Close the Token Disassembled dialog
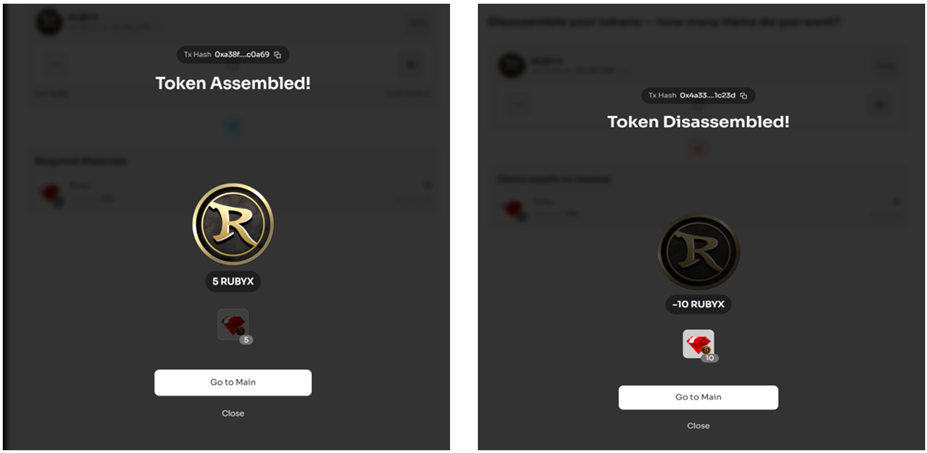 [698, 426]
